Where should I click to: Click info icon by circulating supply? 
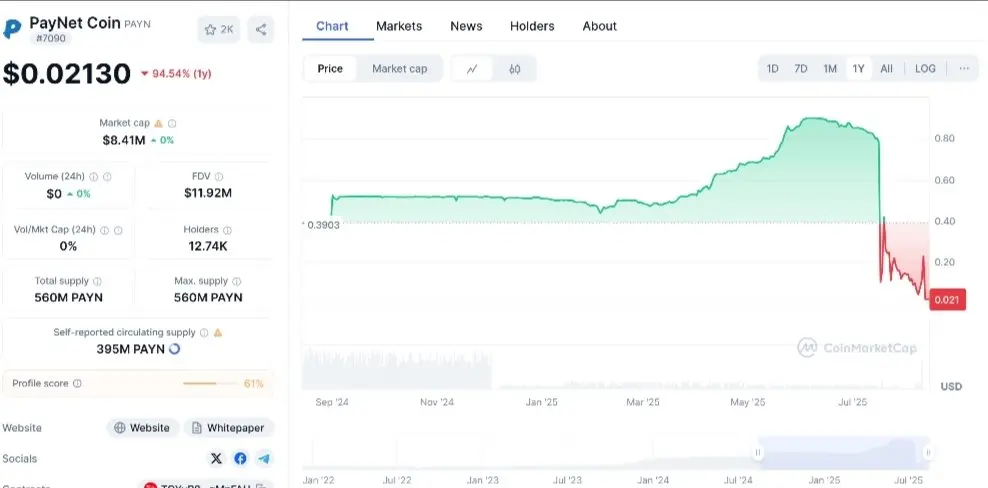(x=204, y=332)
